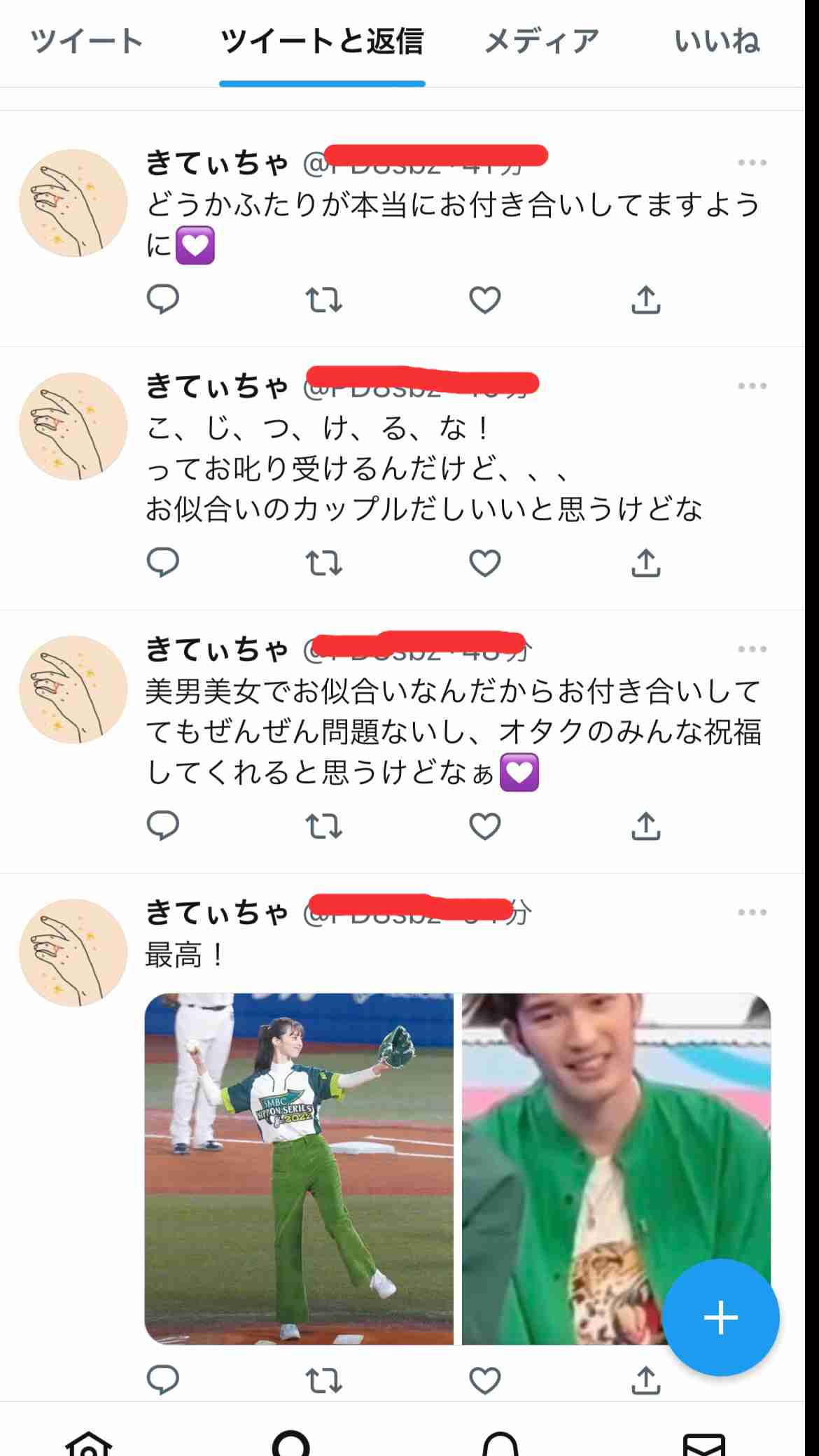This screenshot has height=1456, width=819.
Task: Compose a new tweet with plus button
Action: (x=721, y=1317)
